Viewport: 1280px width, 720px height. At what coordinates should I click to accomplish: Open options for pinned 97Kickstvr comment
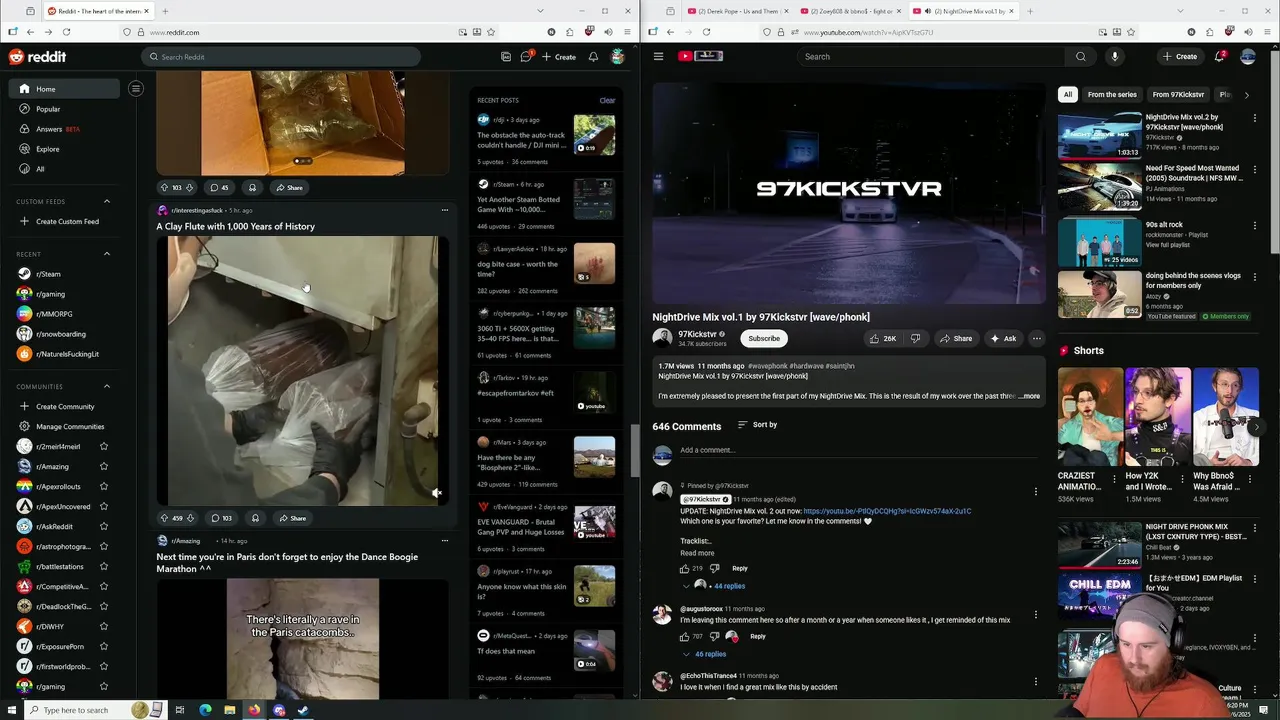[1035, 491]
